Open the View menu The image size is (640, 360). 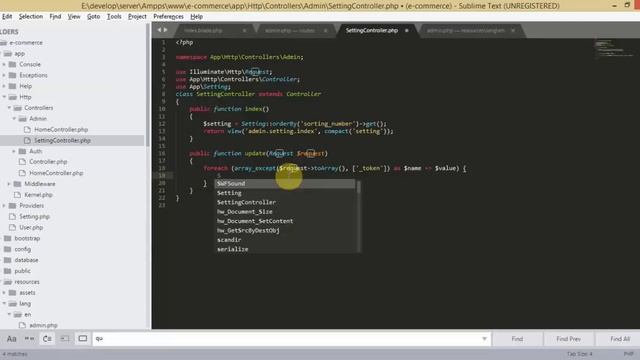click(74, 17)
